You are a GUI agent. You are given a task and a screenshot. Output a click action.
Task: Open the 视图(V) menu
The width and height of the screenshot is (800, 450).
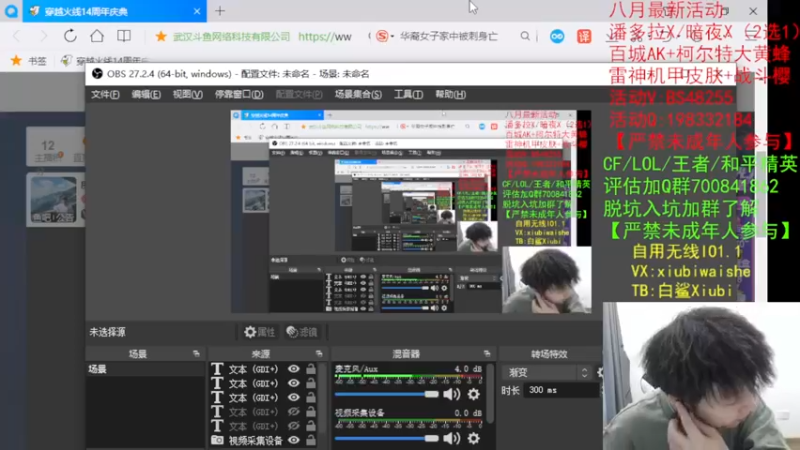(187, 94)
